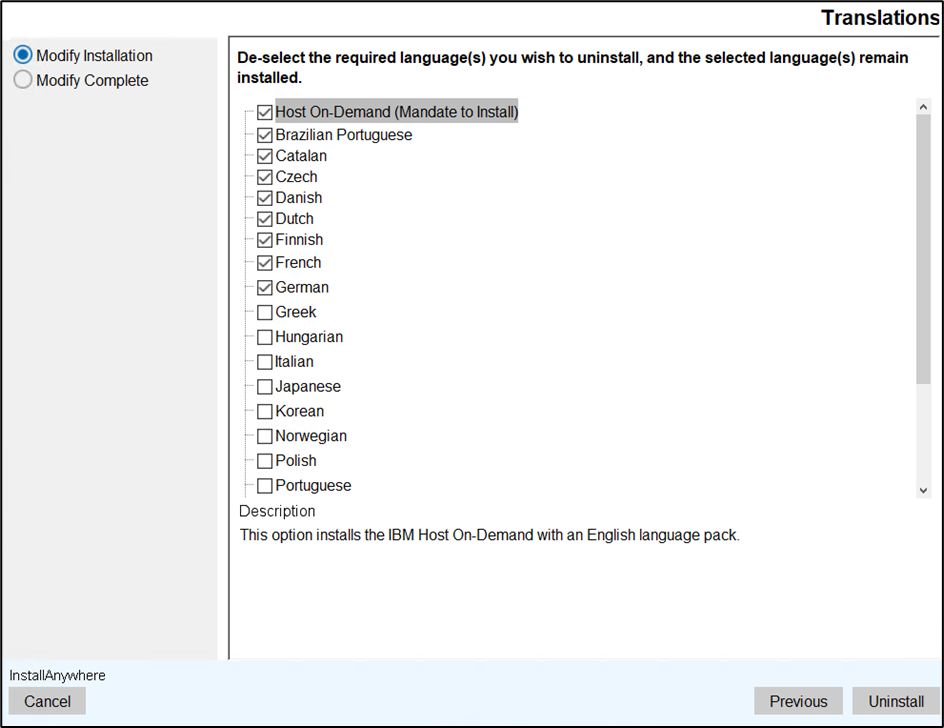The image size is (944, 728).
Task: Tick the Korean checkbox
Action: (264, 411)
